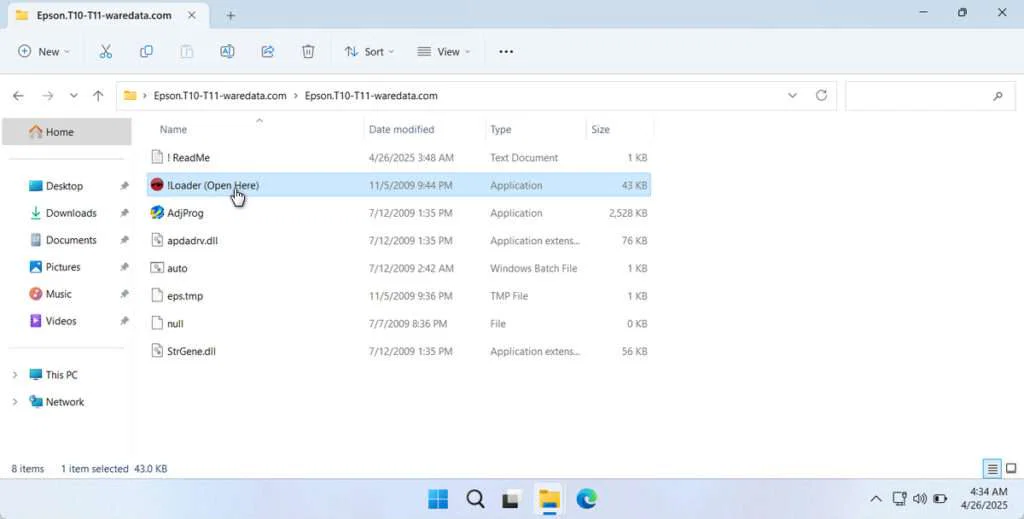Click the Delete trash icon
Image resolution: width=1024 pixels, height=519 pixels.
[x=308, y=52]
